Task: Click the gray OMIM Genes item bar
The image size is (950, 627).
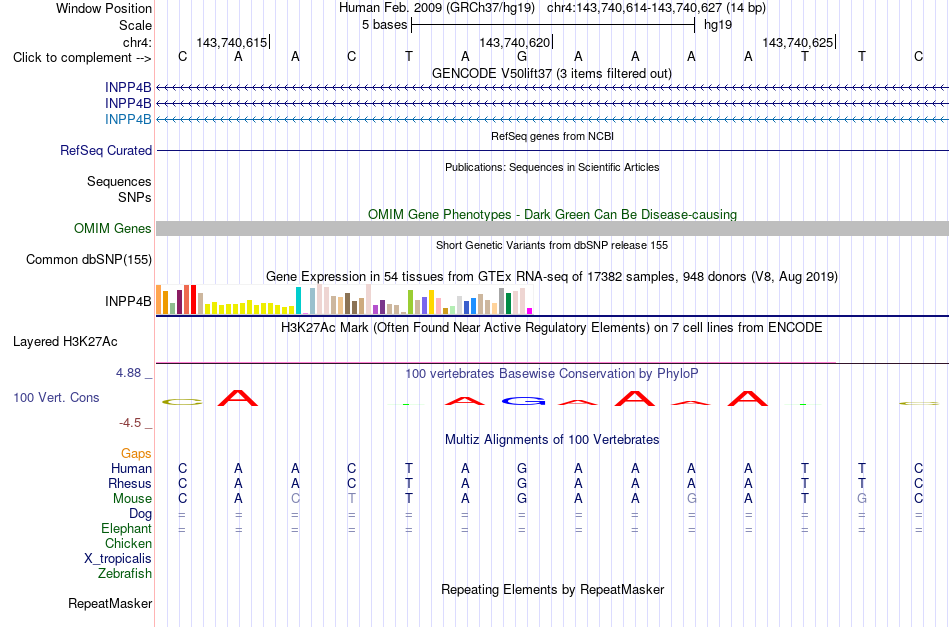Action: pyautogui.click(x=552, y=228)
